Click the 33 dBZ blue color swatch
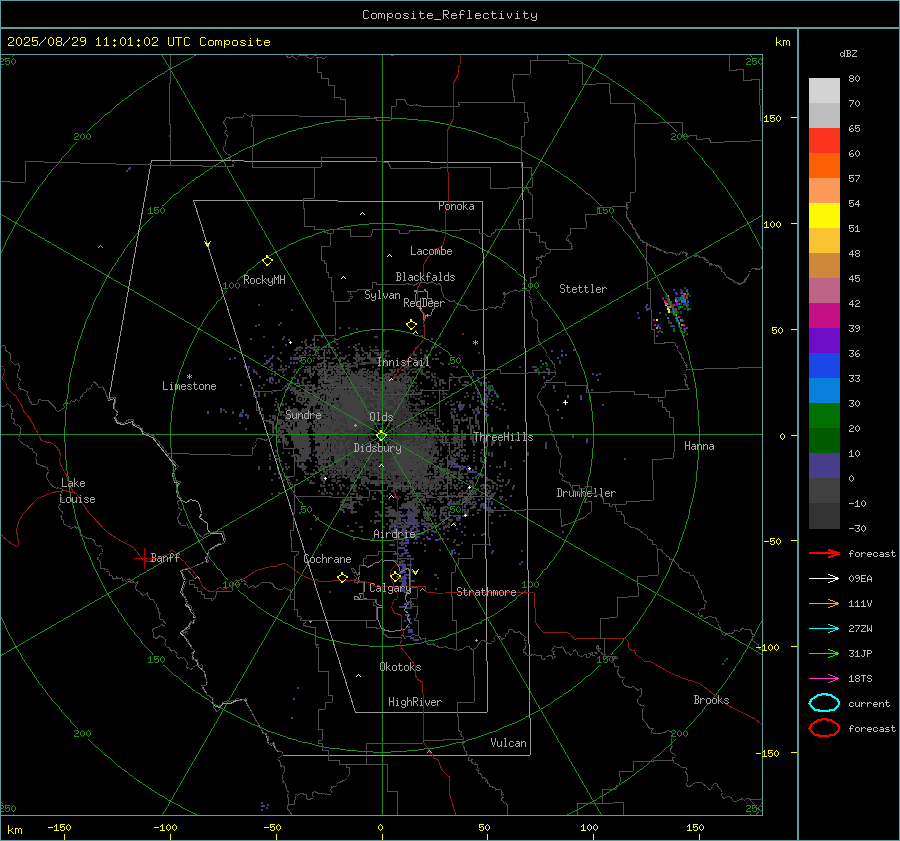 tap(824, 366)
